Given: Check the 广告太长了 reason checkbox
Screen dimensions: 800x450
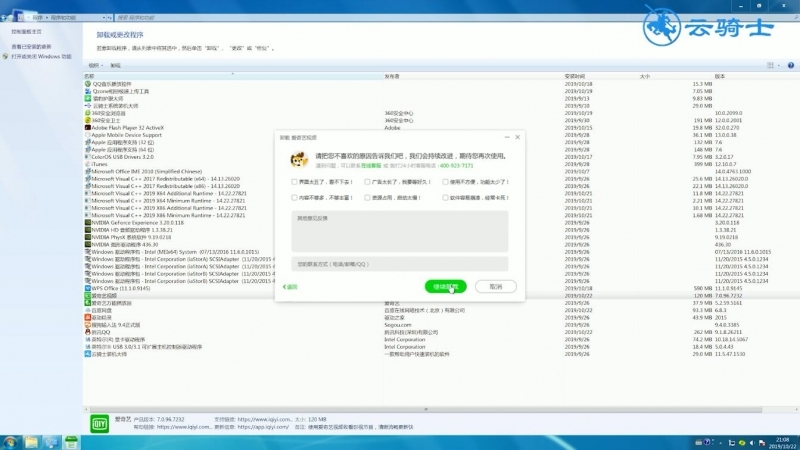Looking at the screenshot, I should pos(367,182).
